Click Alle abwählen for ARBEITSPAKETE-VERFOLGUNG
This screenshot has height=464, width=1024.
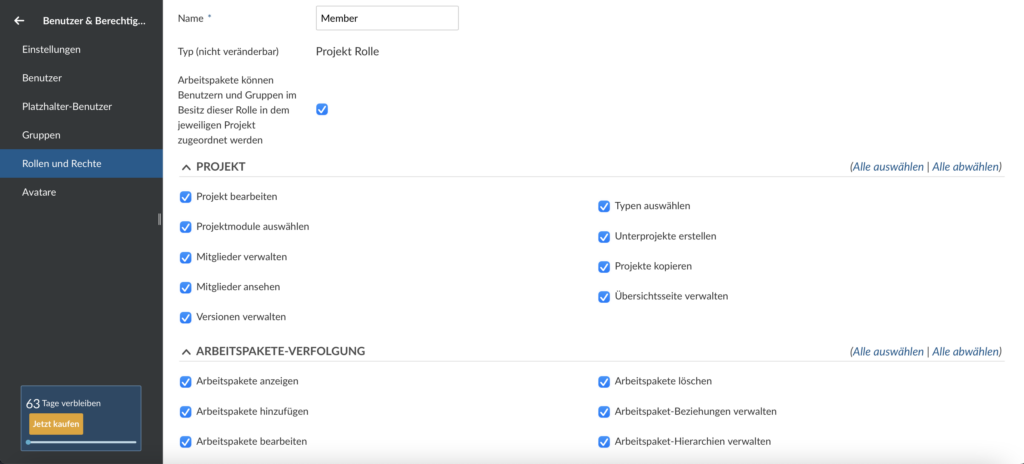coord(966,352)
